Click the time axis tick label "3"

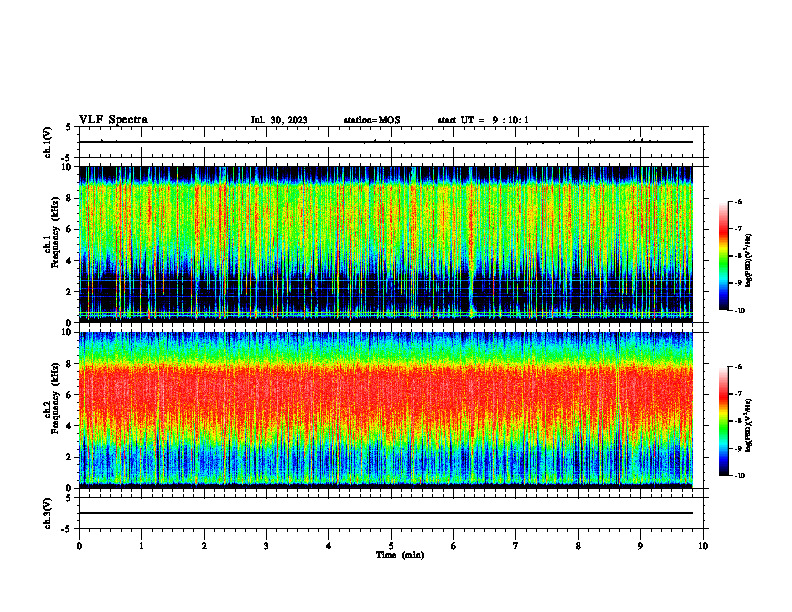tap(266, 546)
